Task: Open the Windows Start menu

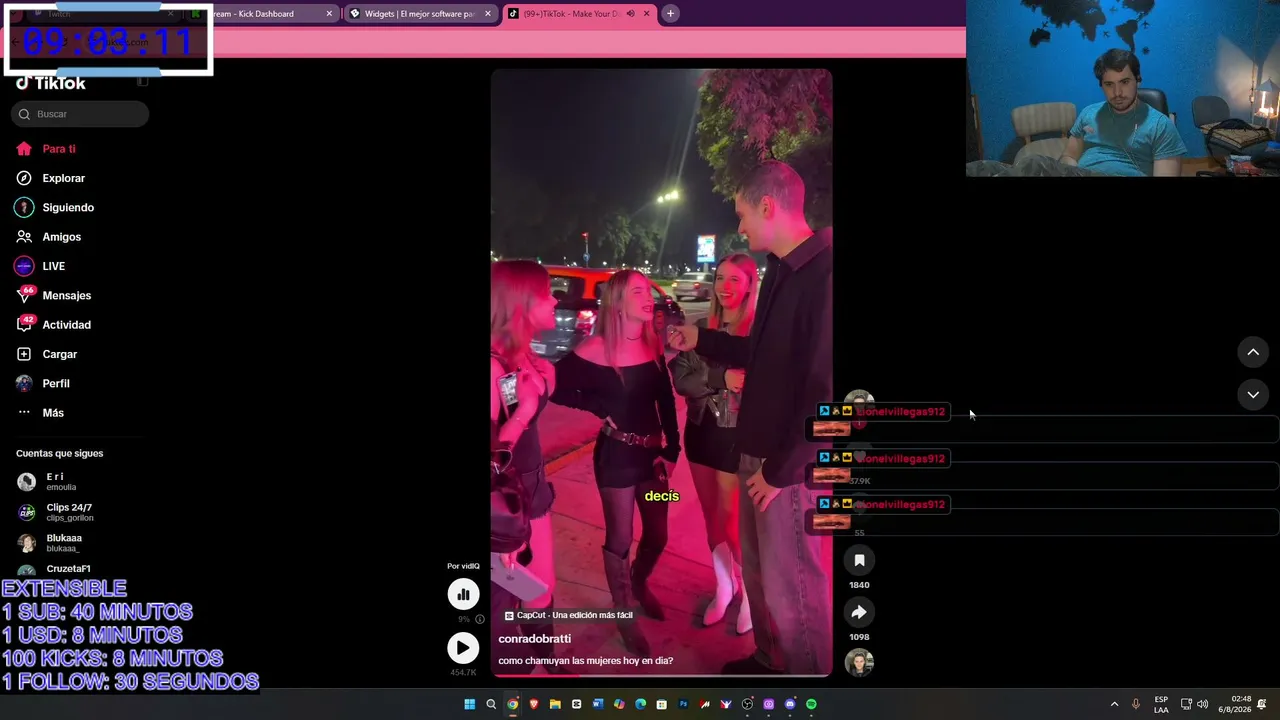Action: tap(469, 704)
